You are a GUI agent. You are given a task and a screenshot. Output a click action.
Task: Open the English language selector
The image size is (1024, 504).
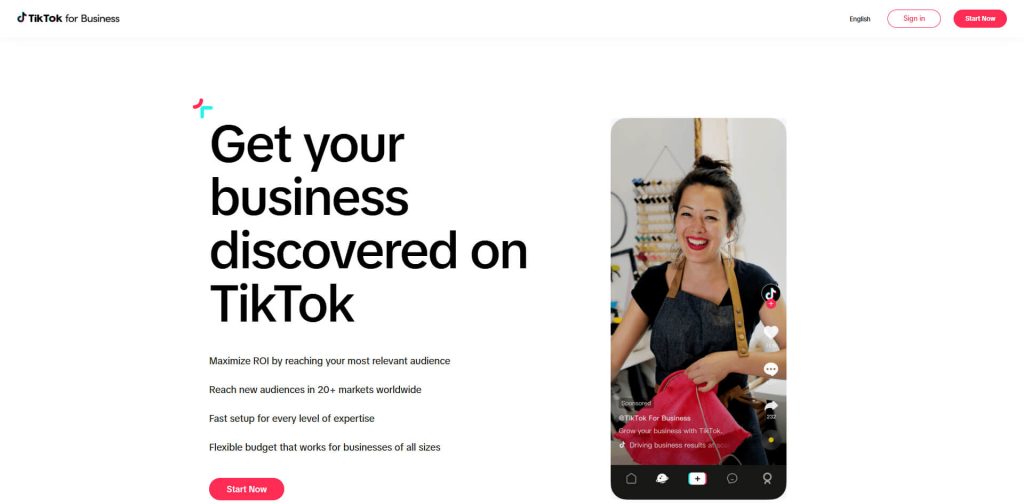coord(859,19)
